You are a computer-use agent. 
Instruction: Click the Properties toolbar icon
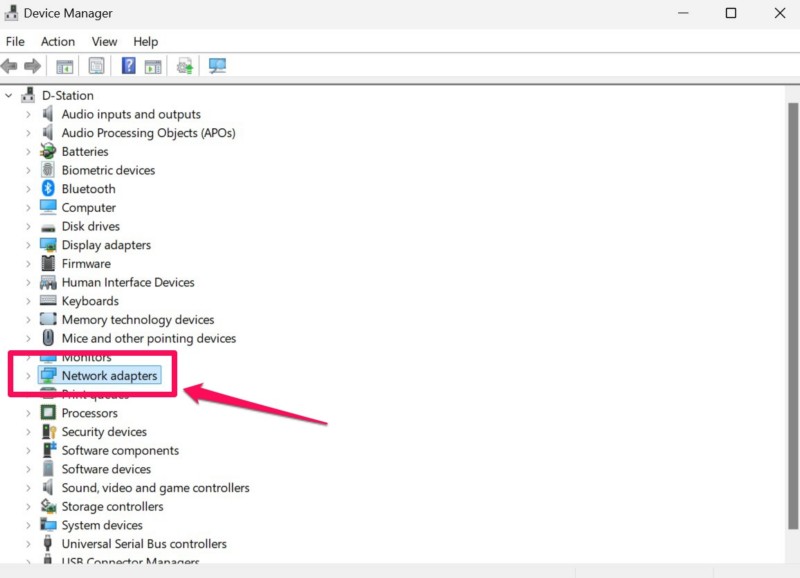[96, 66]
